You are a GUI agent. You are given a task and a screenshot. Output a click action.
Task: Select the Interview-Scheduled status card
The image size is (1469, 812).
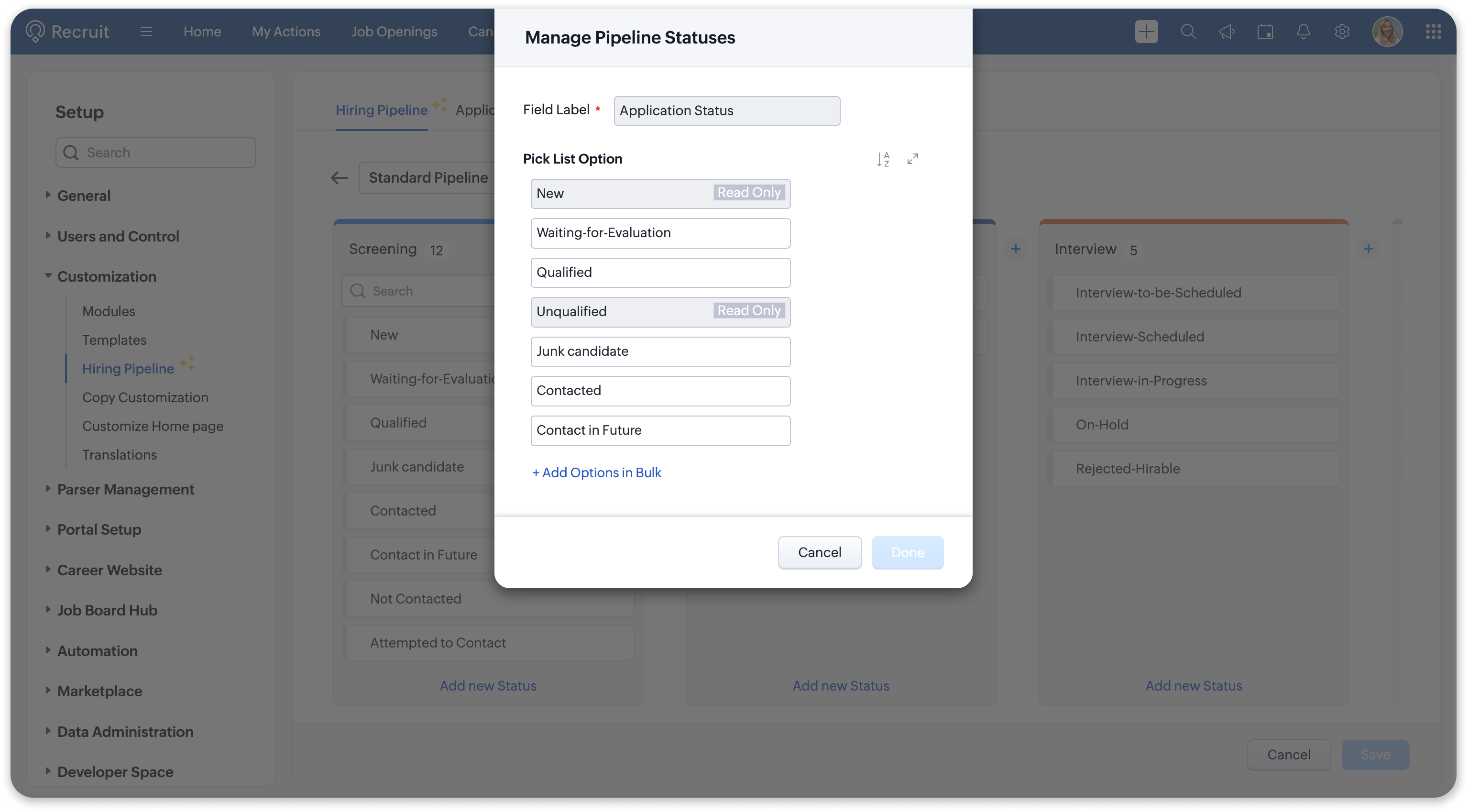[1194, 337]
